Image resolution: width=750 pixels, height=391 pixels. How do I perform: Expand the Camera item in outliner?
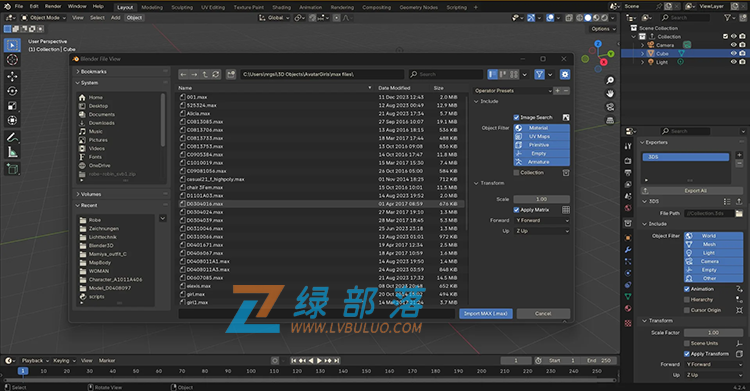point(642,45)
